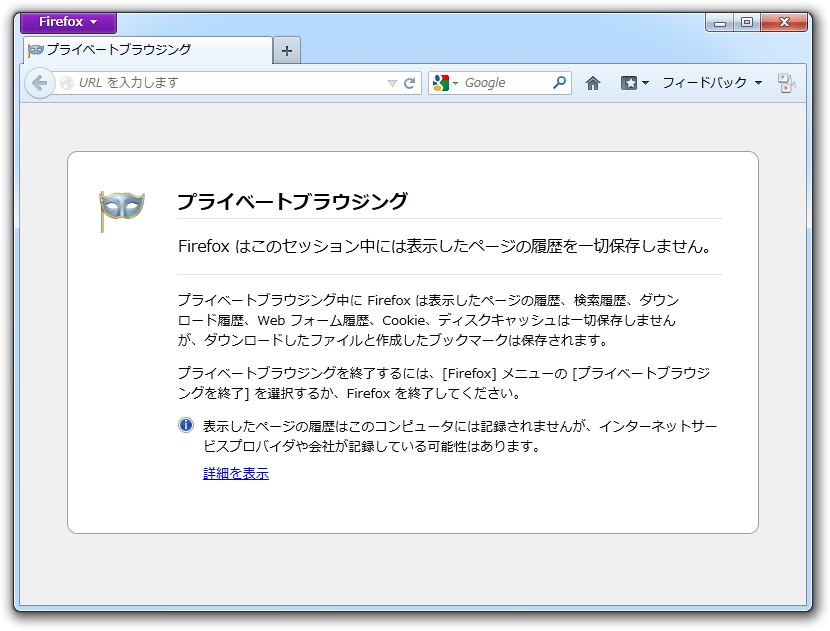Screen dimensions: 830x631
Task: Open a new tab with the plus button
Action: [287, 49]
